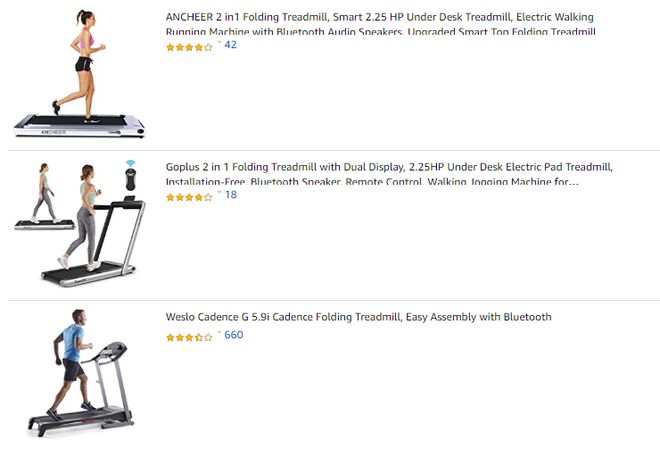Click the Weslo Cadence star rating icons
Image resolution: width=660 pixels, height=449 pixels.
[x=189, y=337]
